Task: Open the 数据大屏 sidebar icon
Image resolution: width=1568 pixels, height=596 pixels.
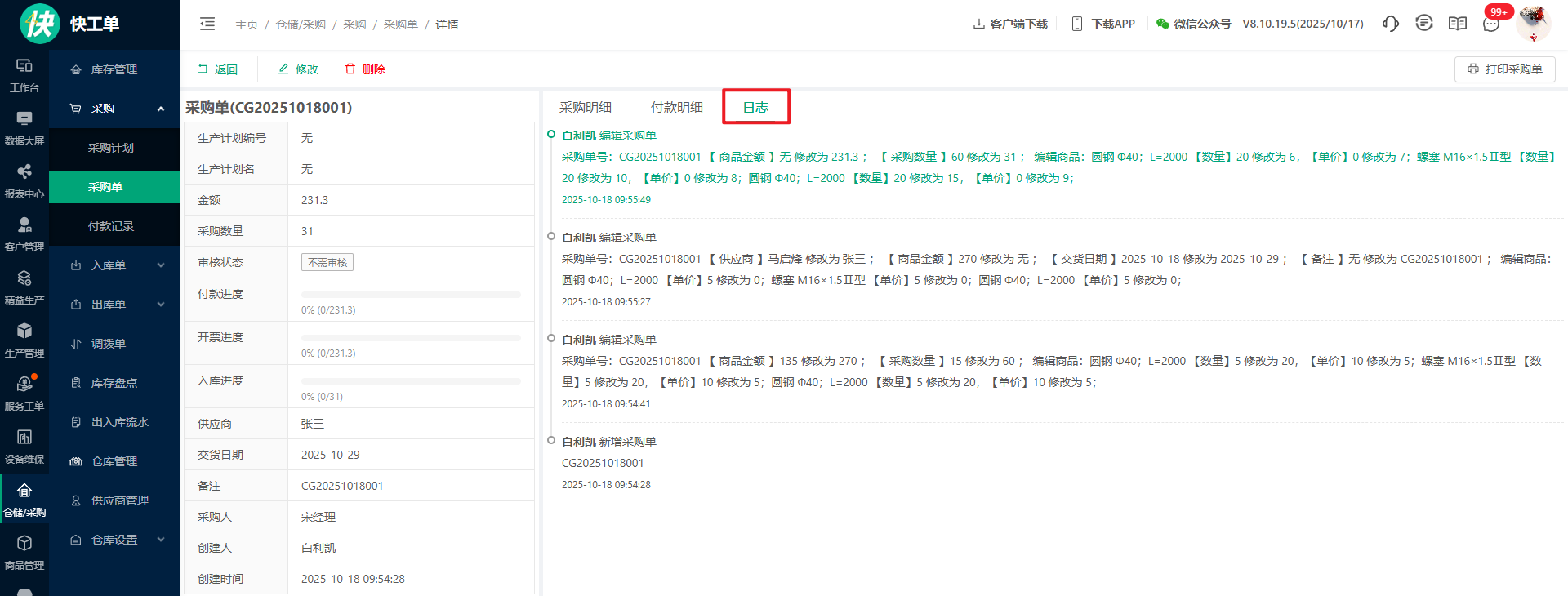Action: click(24, 128)
